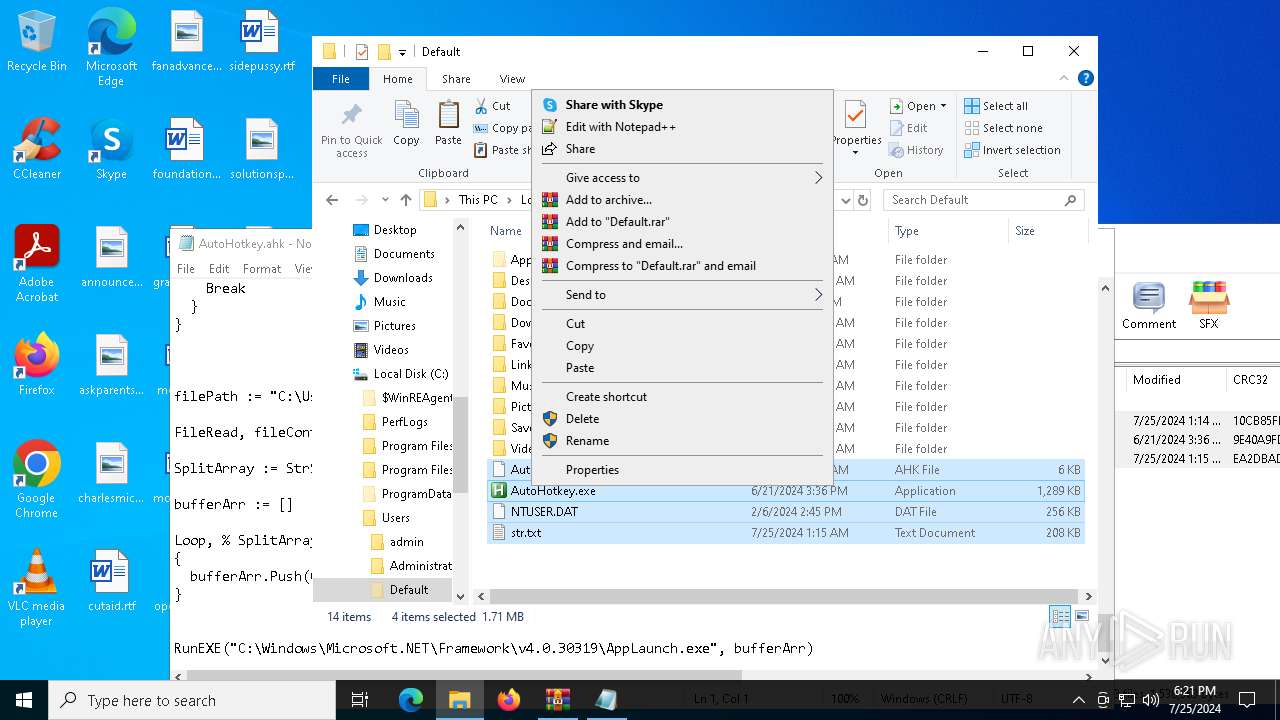Choose Add to archive... menu entry

coord(682,200)
